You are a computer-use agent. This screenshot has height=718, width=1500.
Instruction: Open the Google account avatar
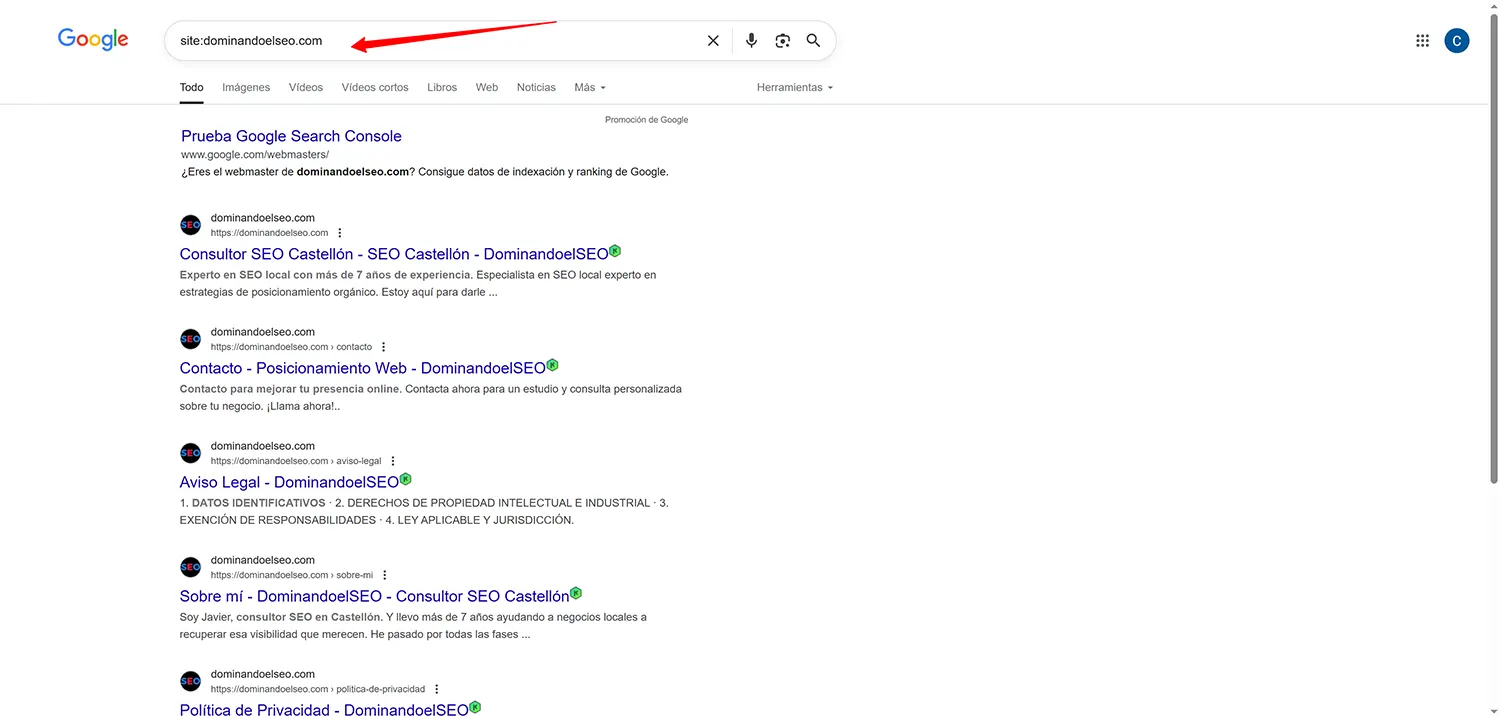1457,41
